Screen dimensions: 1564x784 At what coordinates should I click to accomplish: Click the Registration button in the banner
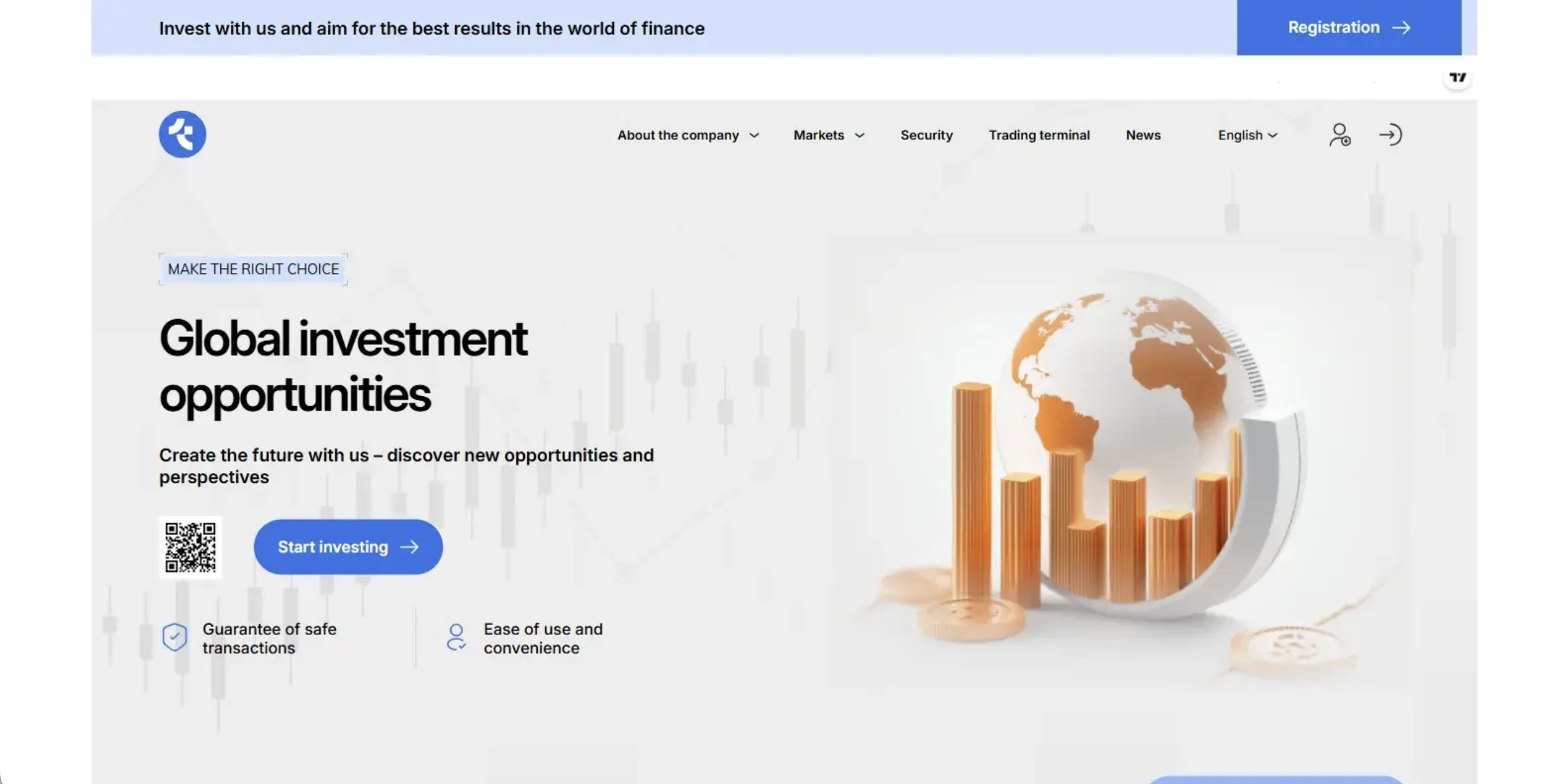pos(1348,28)
